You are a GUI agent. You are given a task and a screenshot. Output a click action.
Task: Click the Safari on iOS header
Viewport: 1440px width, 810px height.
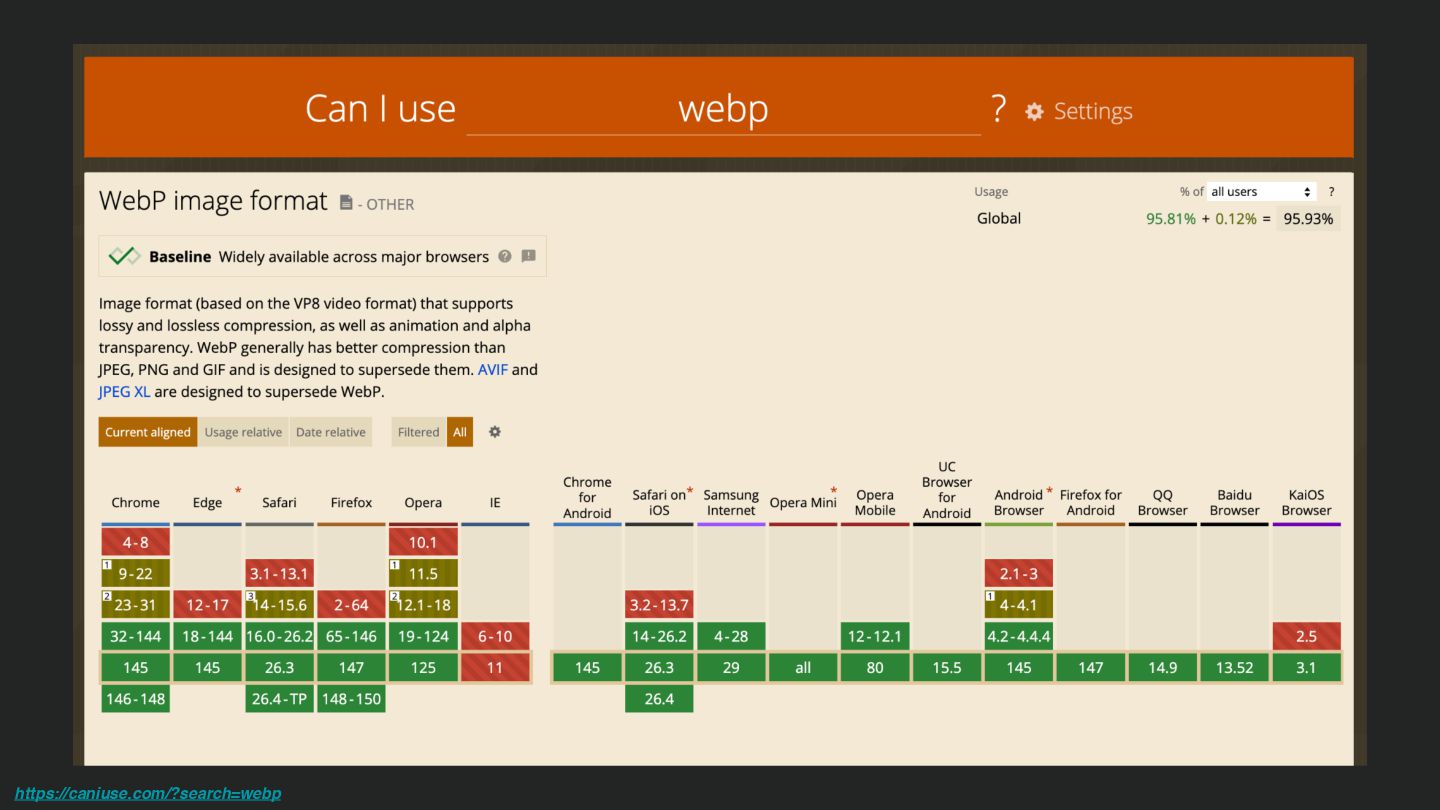tap(659, 502)
